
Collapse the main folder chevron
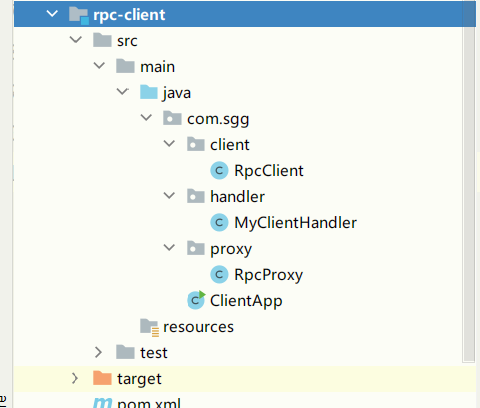(99, 66)
